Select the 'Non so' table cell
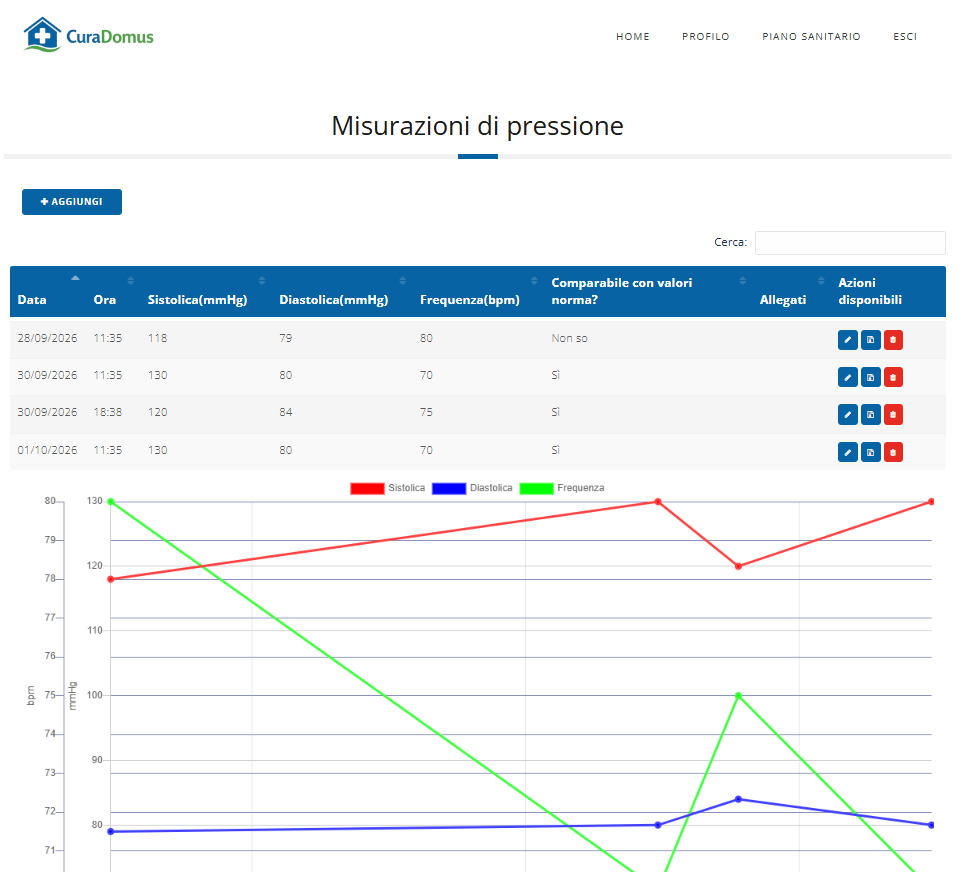 coord(569,338)
